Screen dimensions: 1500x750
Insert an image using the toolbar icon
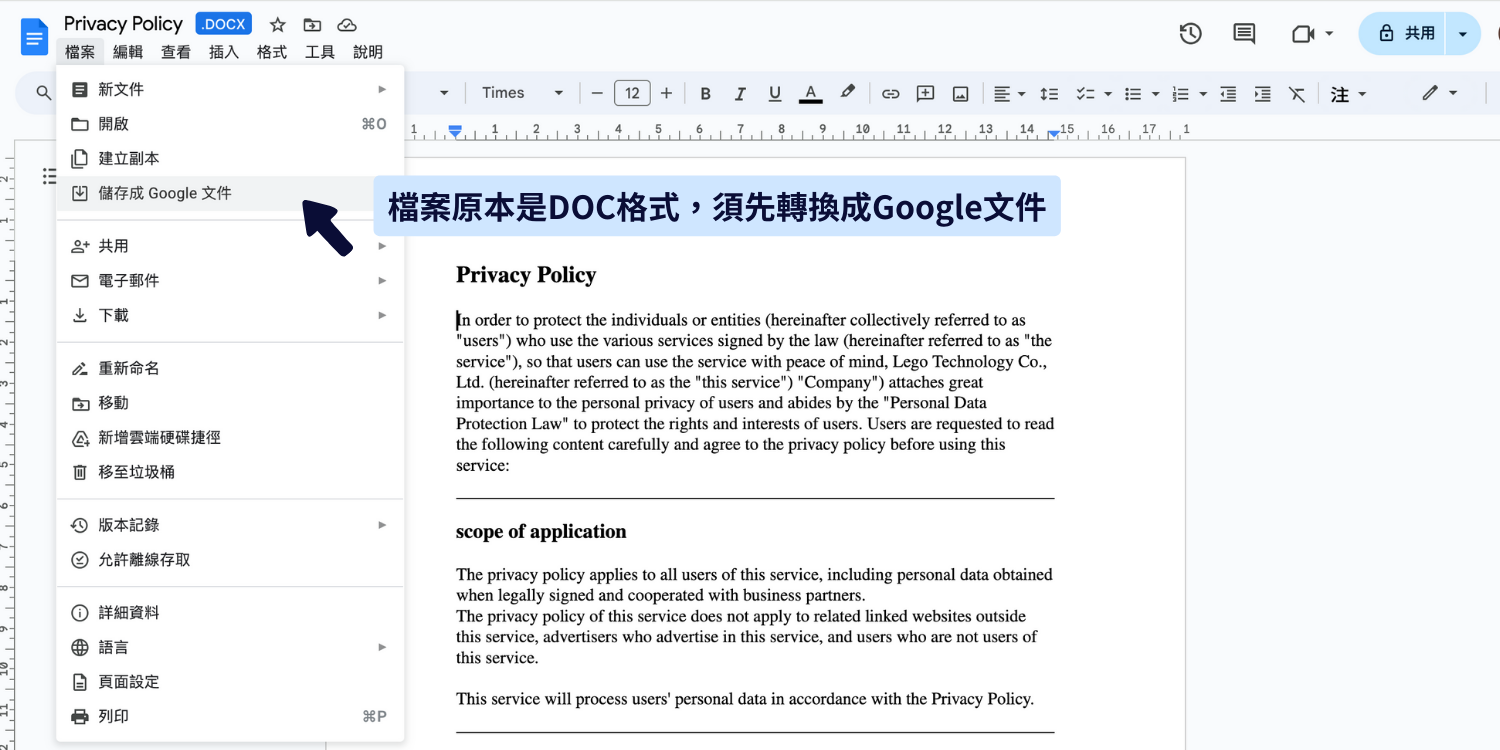point(961,94)
